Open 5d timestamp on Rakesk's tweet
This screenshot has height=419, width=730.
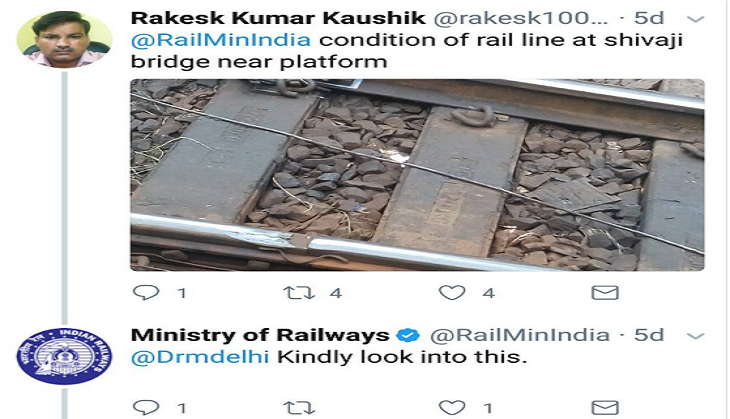click(649, 18)
